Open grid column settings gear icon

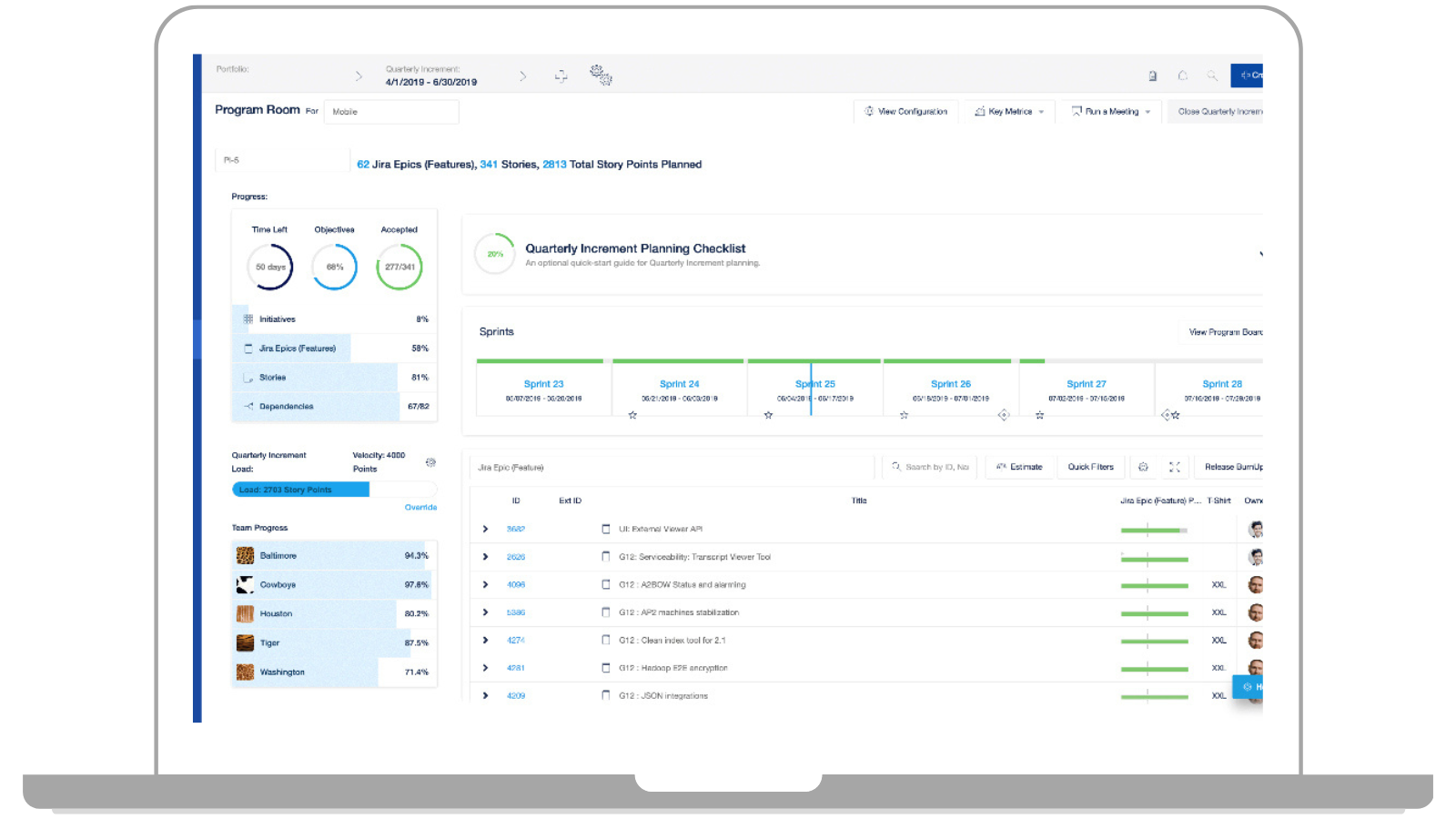tap(1143, 467)
